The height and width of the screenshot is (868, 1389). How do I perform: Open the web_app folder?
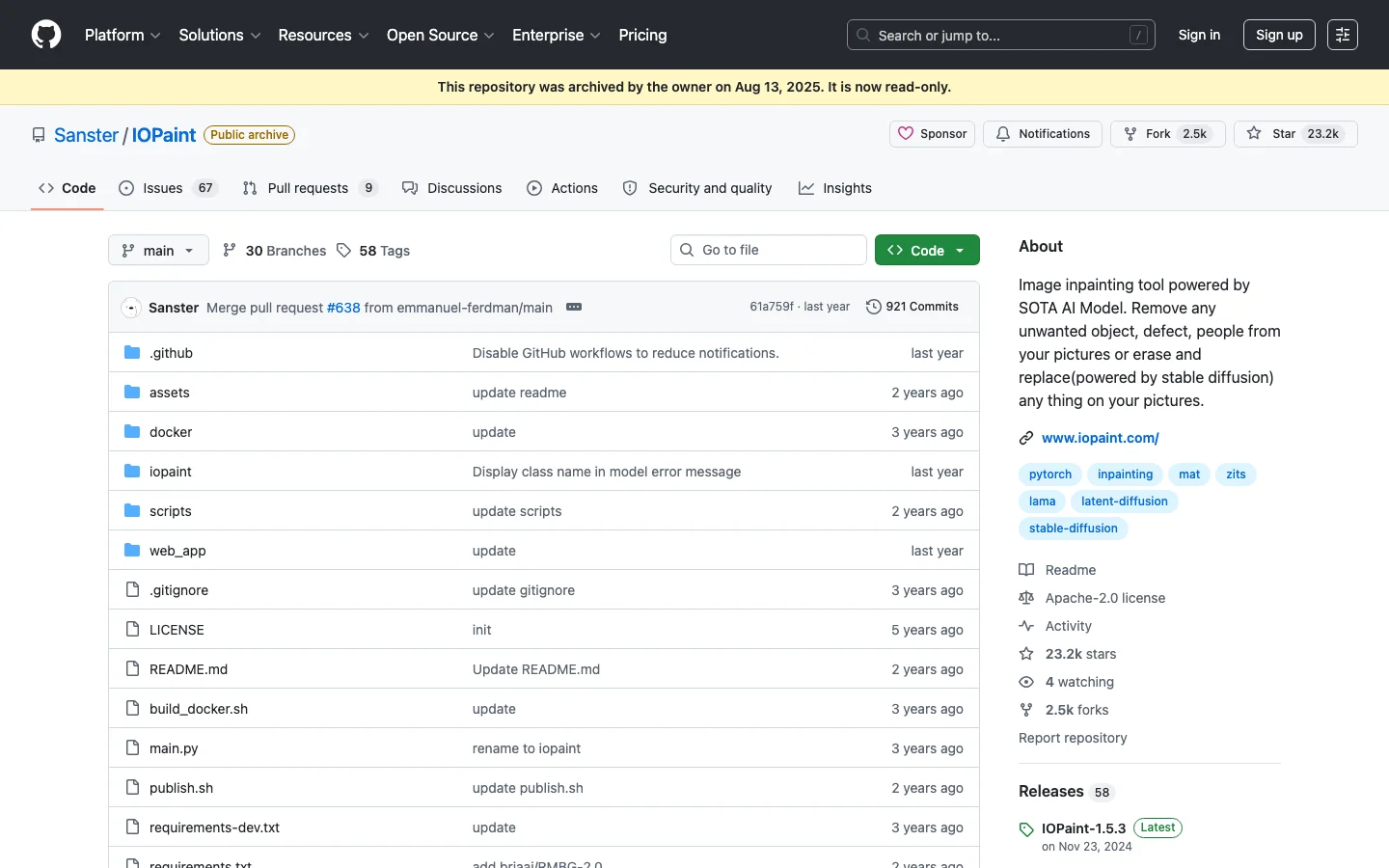(x=177, y=551)
